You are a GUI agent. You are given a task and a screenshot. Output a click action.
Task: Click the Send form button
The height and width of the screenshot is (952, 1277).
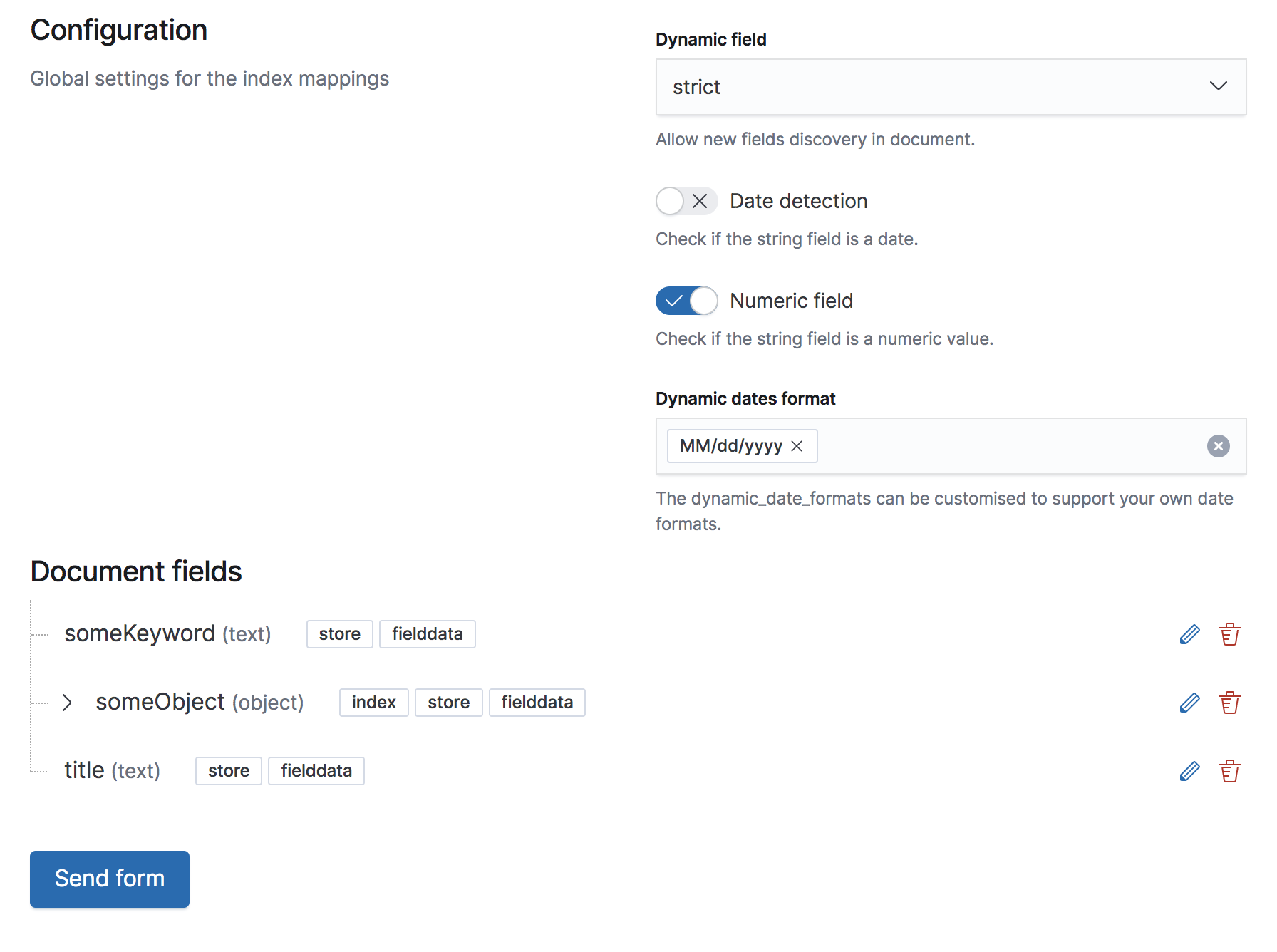click(110, 879)
